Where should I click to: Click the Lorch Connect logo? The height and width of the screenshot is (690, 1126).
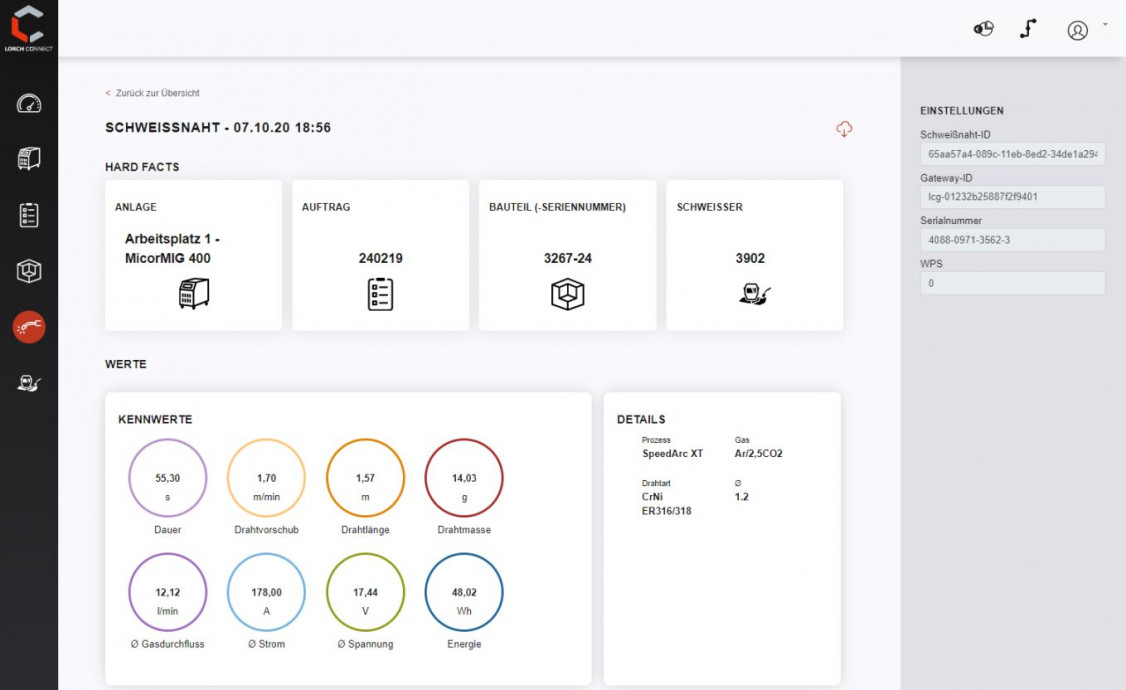(x=28, y=28)
